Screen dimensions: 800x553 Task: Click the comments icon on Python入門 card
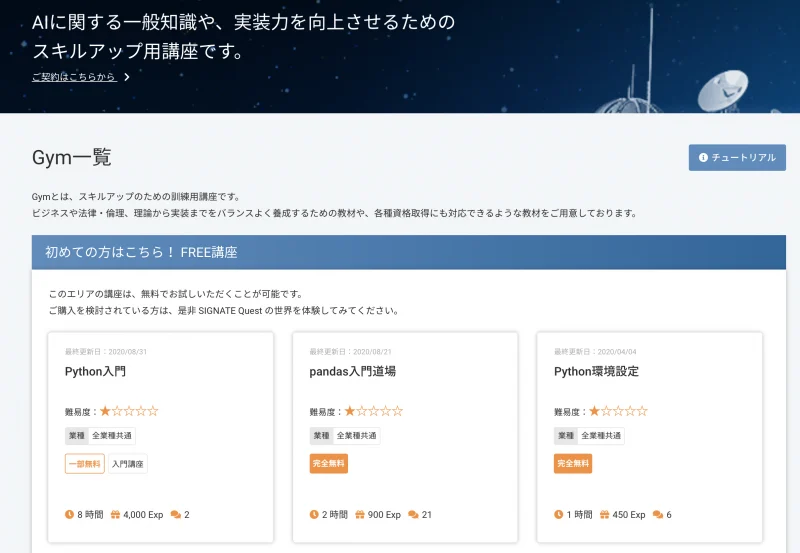(x=176, y=515)
